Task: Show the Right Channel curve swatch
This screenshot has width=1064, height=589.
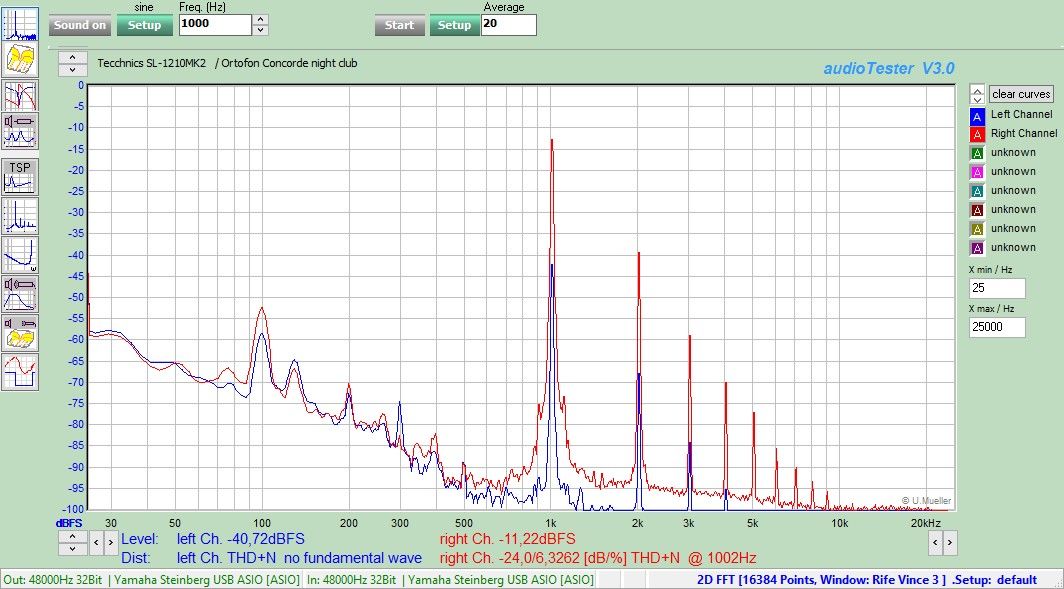Action: coord(977,133)
